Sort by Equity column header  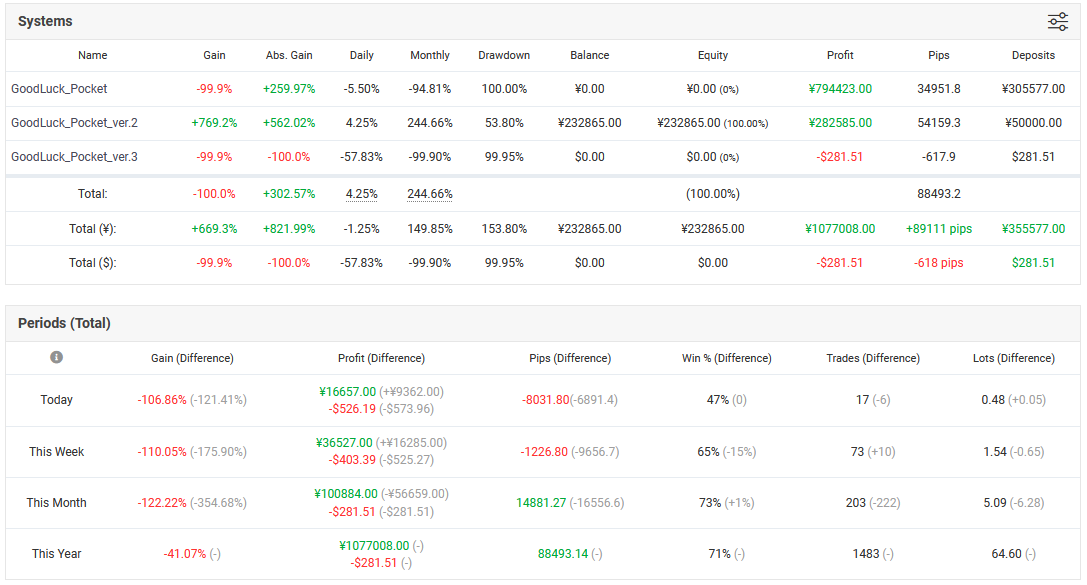(x=713, y=55)
